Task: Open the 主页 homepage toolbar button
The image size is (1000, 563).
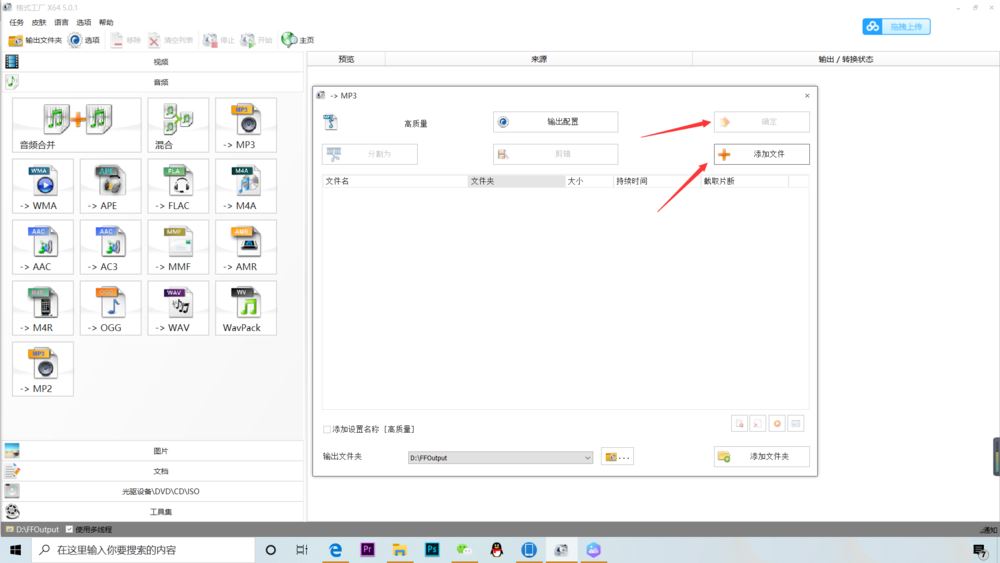Action: pyautogui.click(x=298, y=40)
